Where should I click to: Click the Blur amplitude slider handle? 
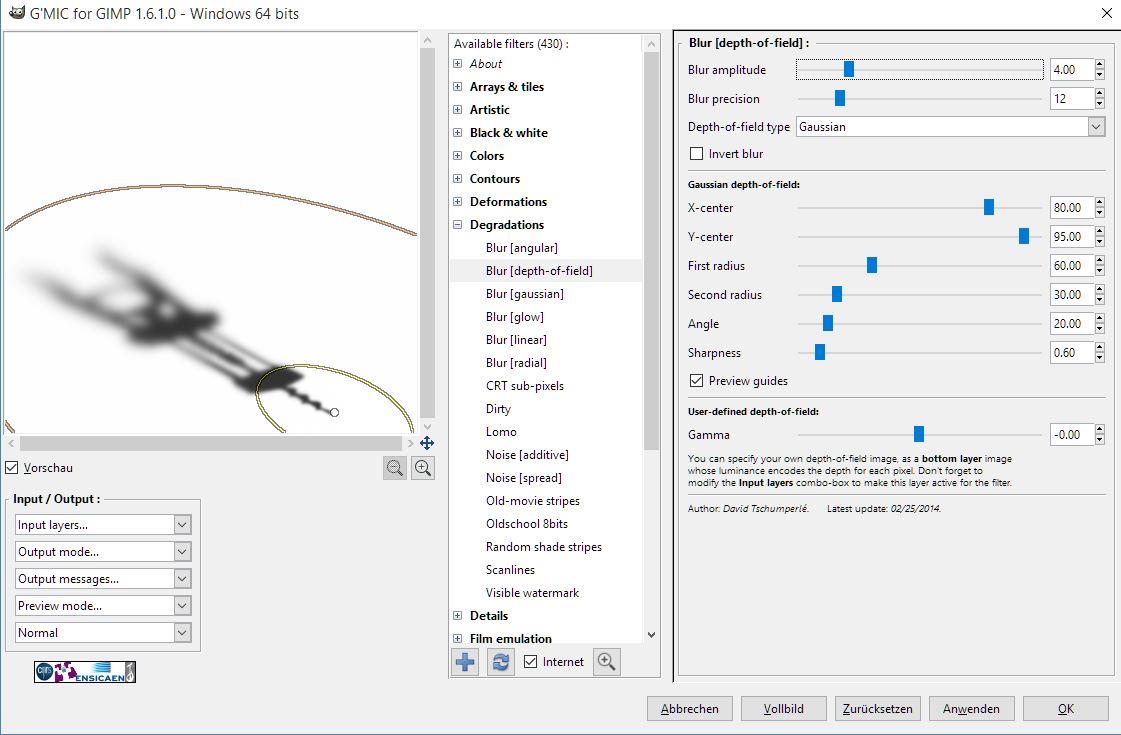[x=849, y=70]
